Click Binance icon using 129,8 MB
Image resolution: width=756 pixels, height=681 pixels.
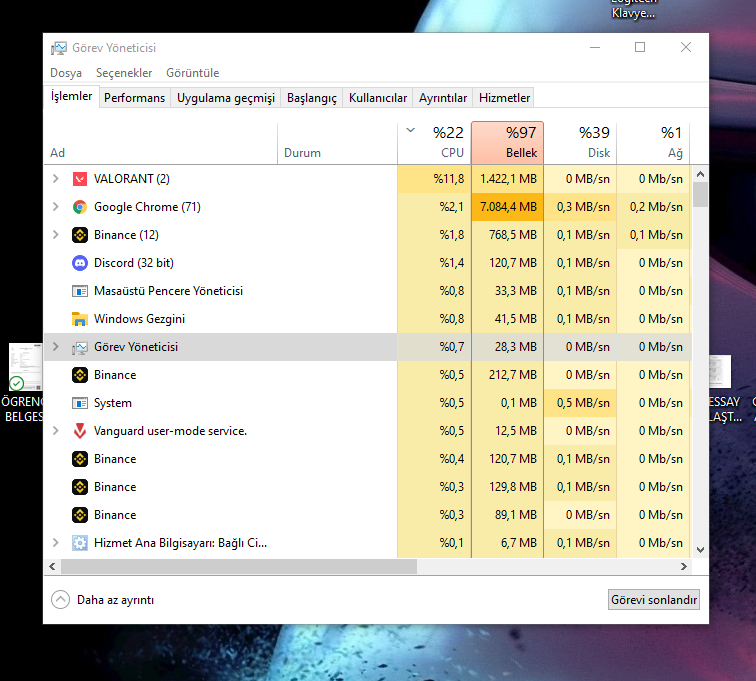pos(80,487)
